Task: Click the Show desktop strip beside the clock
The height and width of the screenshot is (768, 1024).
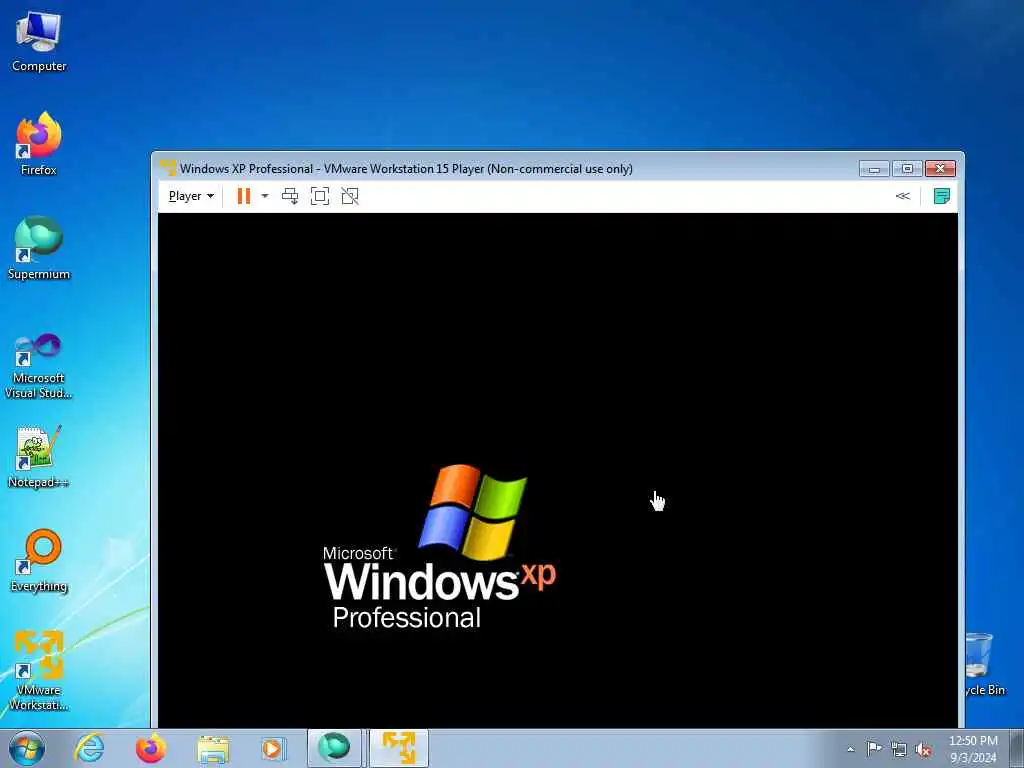Action: 1017,749
